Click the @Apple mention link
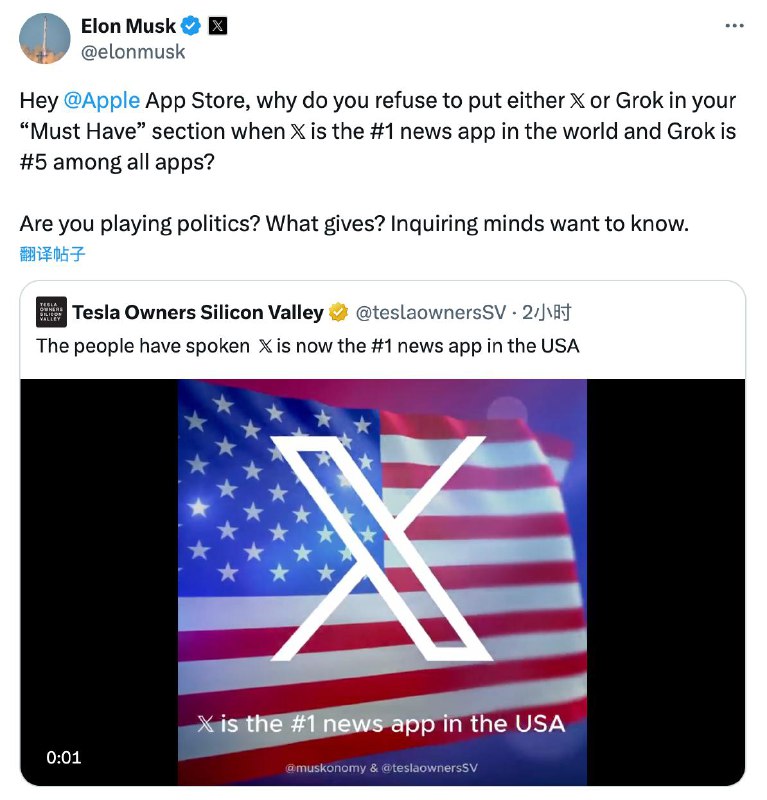 [101, 101]
